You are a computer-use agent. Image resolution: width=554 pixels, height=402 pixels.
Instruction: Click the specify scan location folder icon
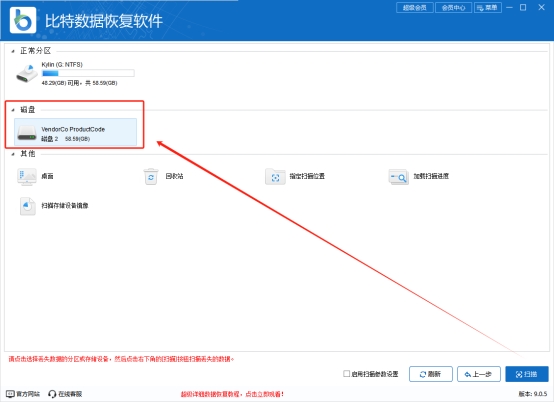275,177
